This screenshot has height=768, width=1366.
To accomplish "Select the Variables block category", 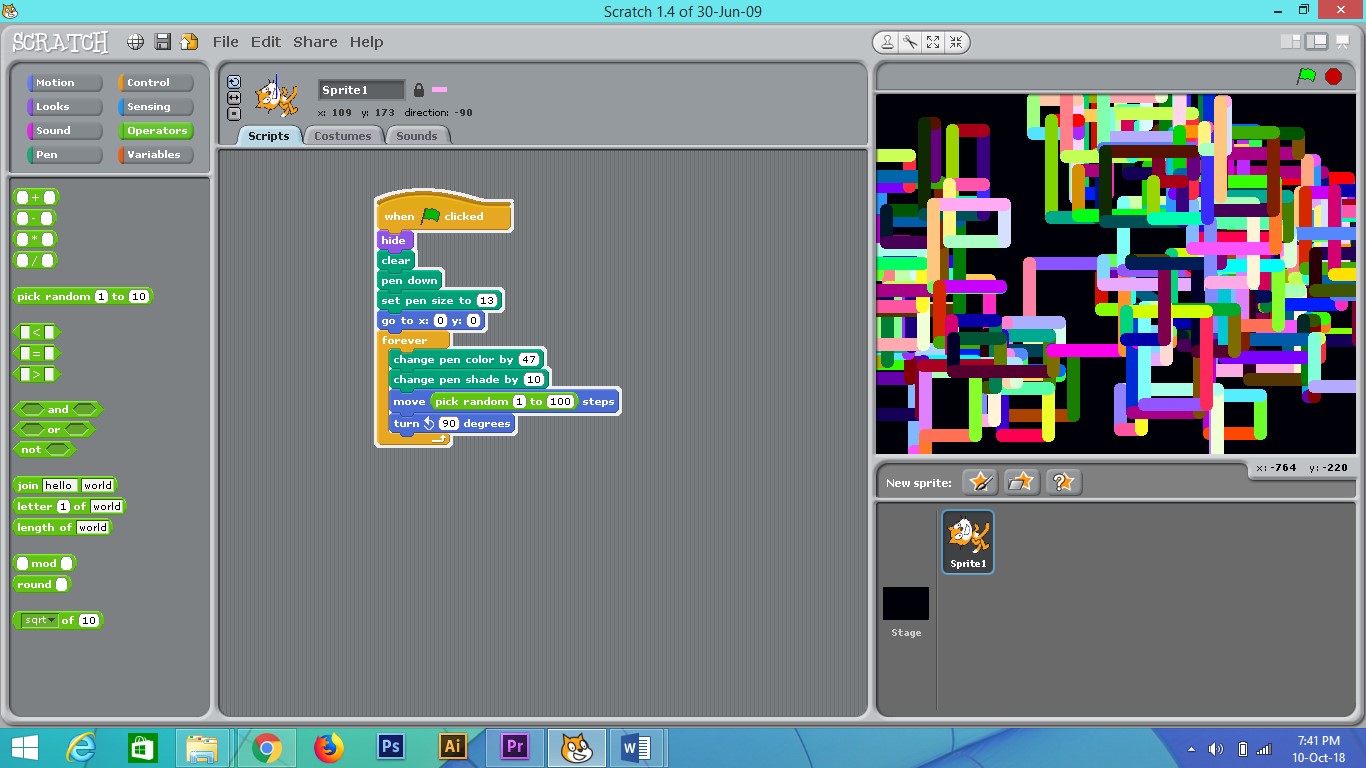I will (156, 155).
